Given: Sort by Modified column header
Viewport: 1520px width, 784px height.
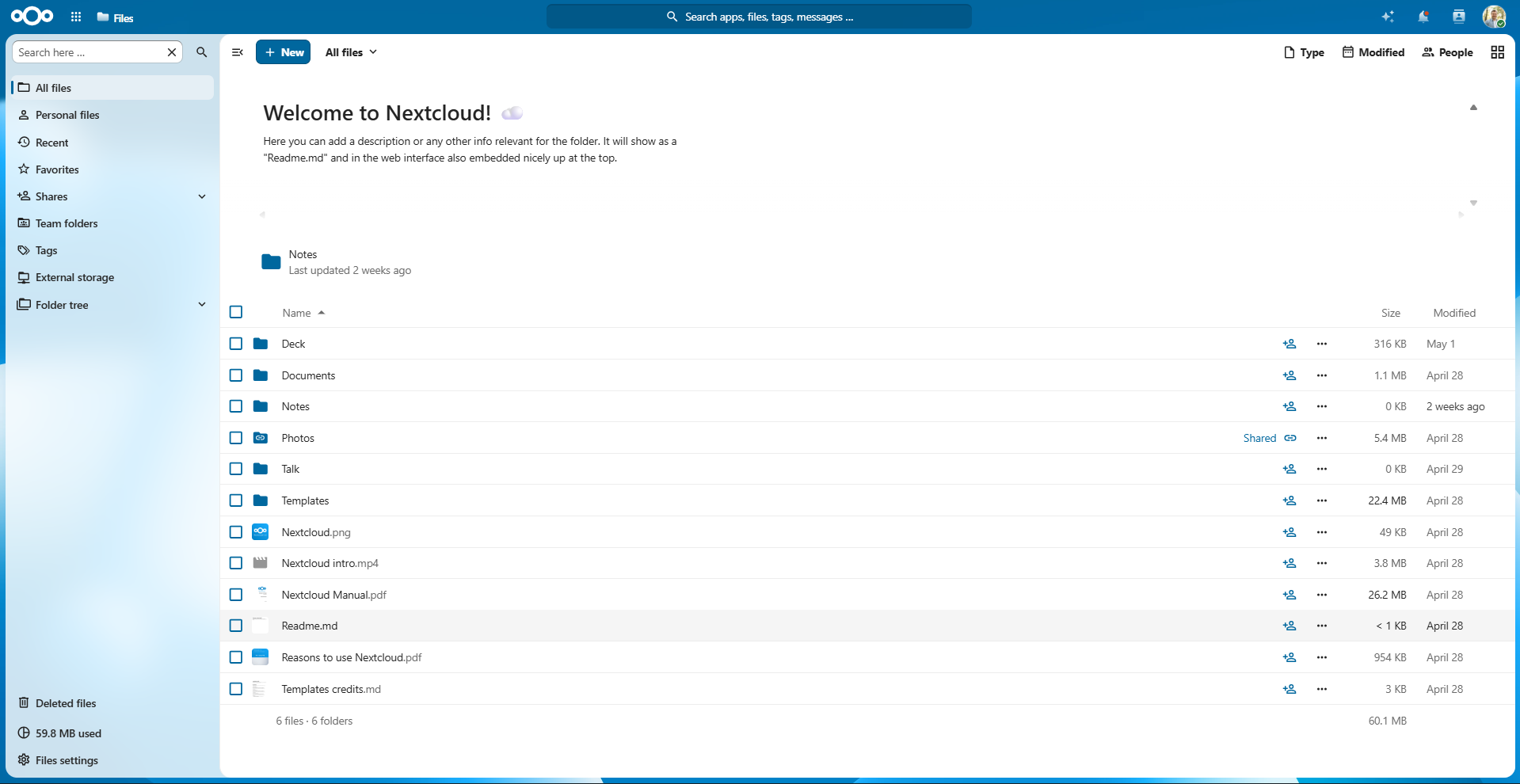Looking at the screenshot, I should tap(1454, 313).
